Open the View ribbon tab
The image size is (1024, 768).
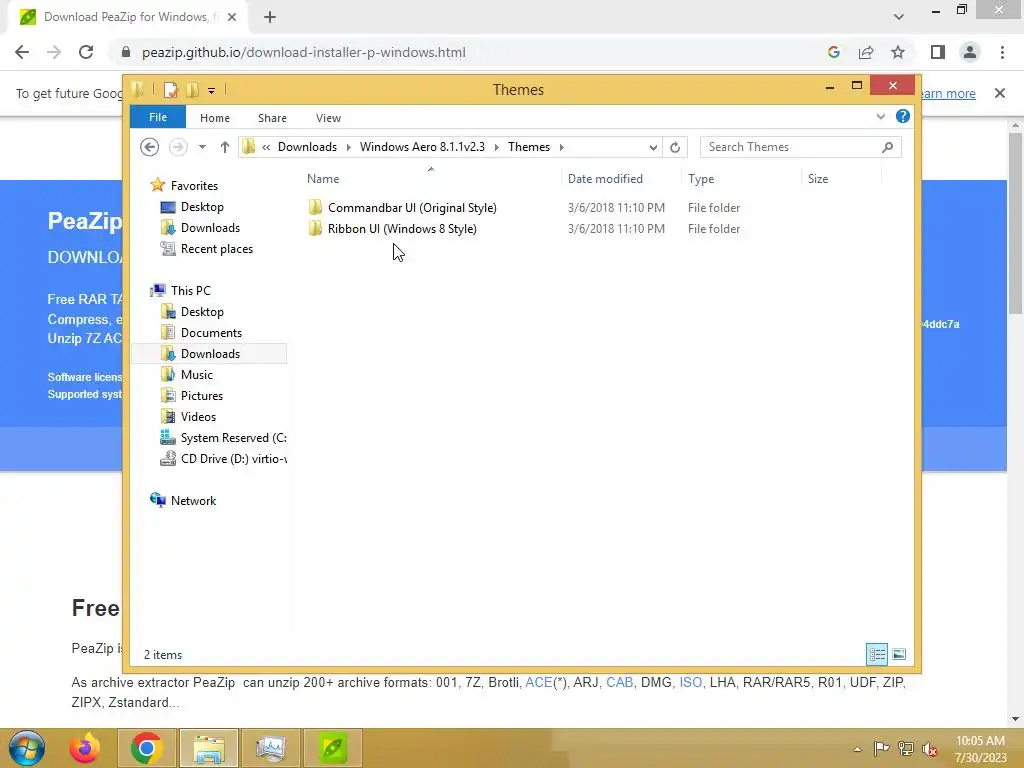(x=328, y=118)
